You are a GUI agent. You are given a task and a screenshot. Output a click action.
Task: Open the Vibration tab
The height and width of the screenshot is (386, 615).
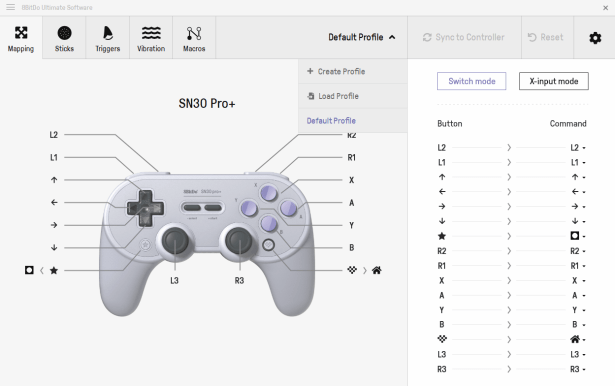pos(151,38)
